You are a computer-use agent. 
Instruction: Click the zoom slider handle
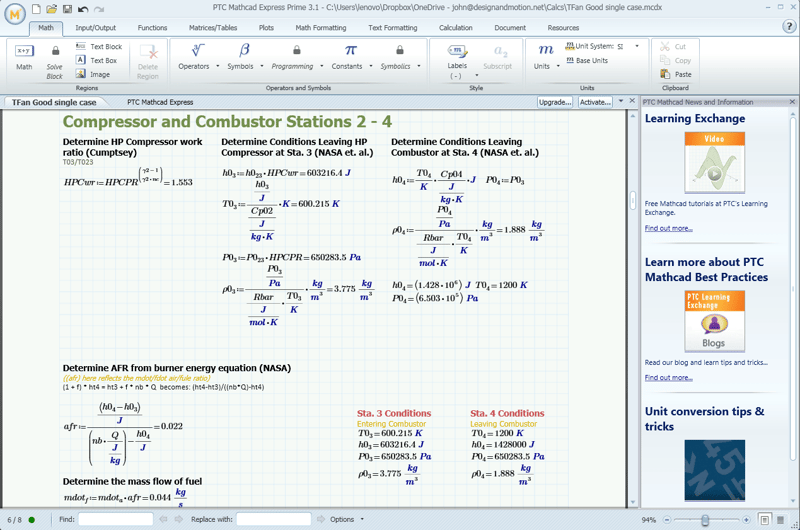tap(705, 520)
